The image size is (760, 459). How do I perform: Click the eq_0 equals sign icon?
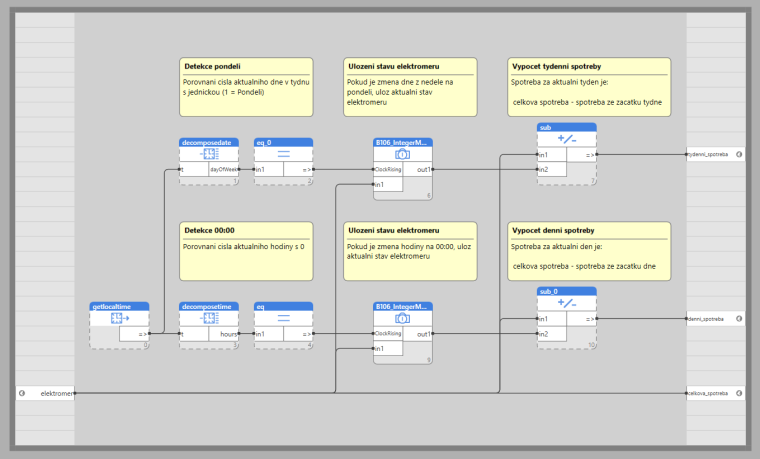(283, 154)
